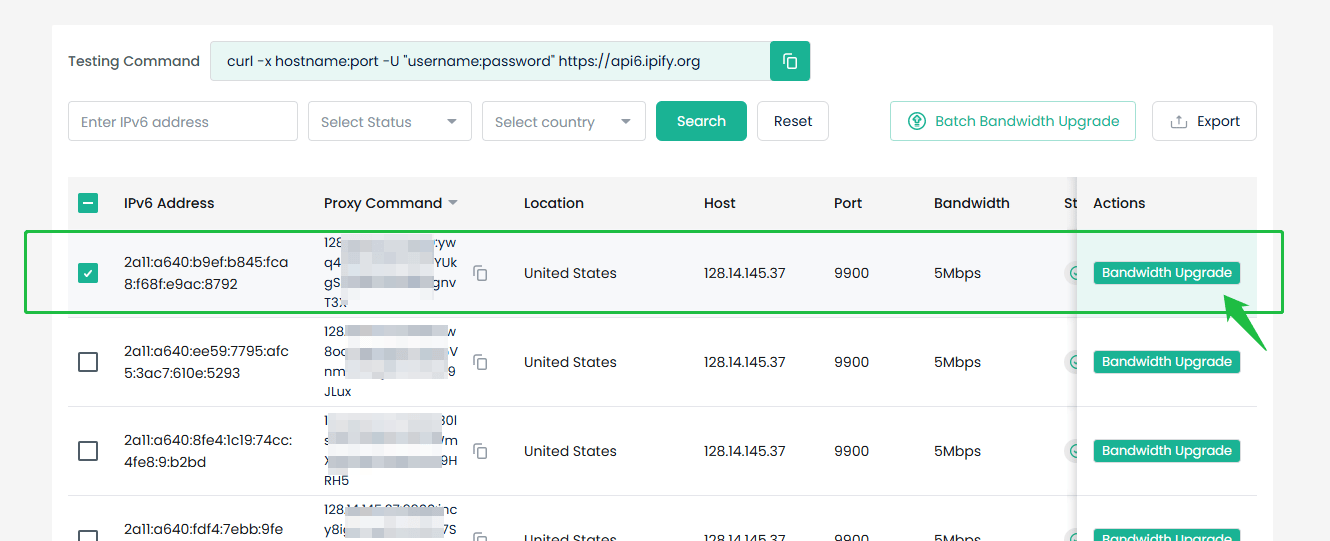Click upload icon in Export button

click(1178, 121)
